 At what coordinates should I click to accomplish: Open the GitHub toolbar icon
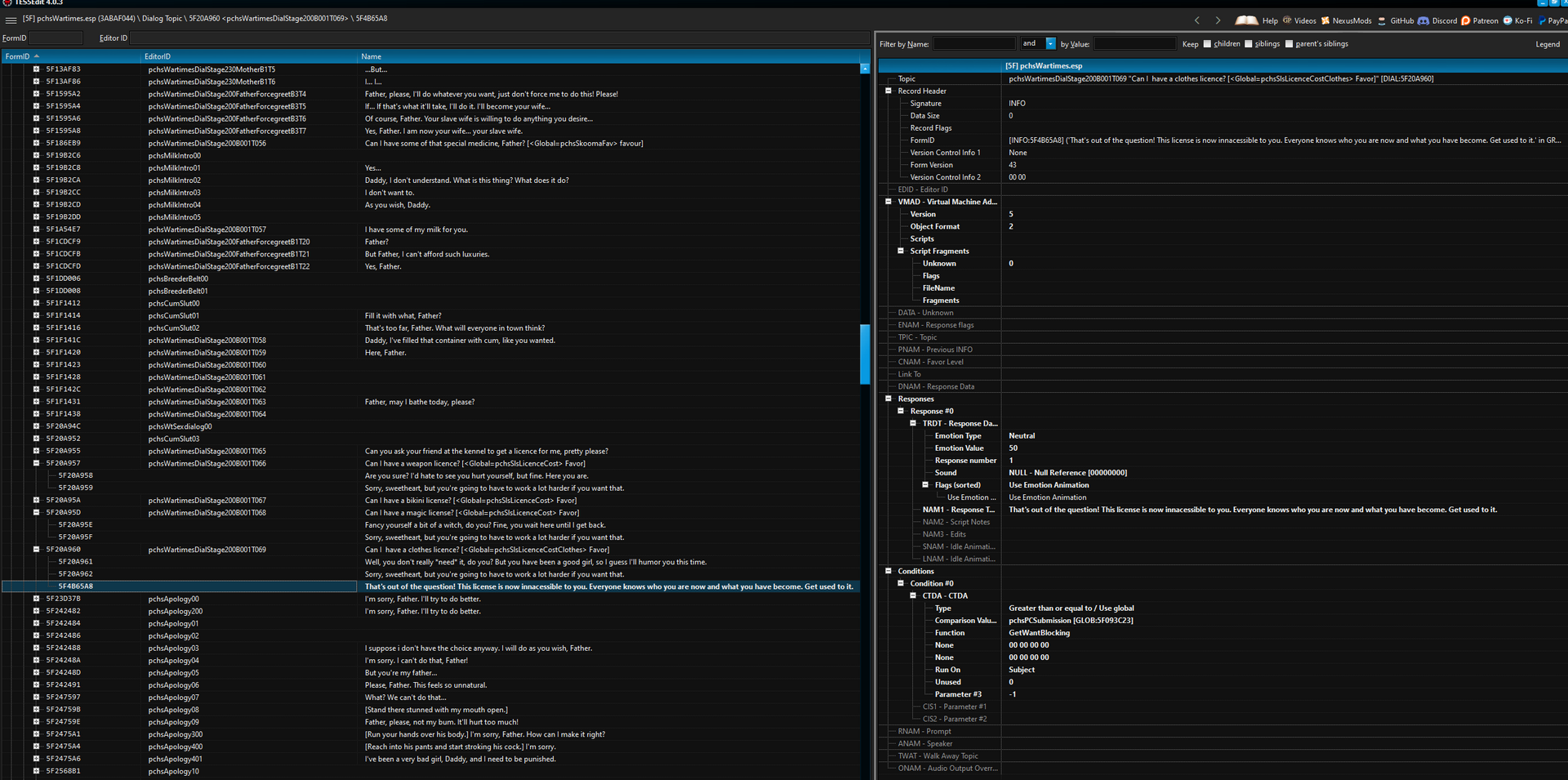point(1382,20)
